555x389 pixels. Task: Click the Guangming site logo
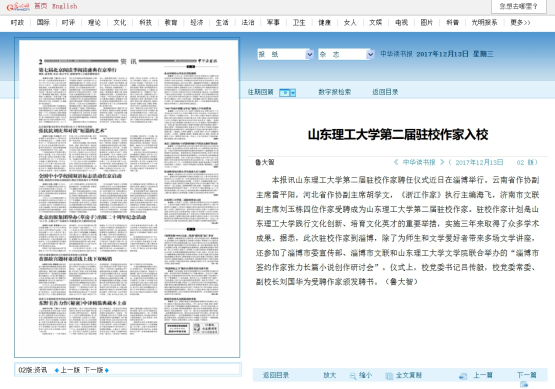[18, 6]
